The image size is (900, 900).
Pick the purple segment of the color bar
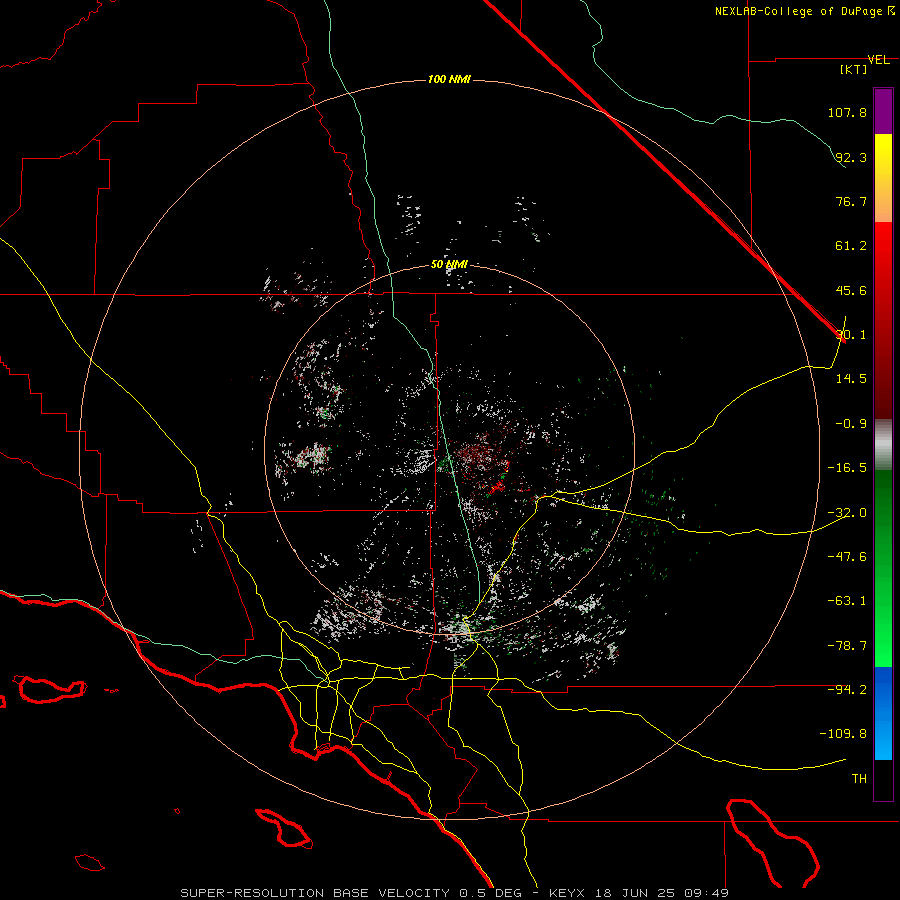883,111
